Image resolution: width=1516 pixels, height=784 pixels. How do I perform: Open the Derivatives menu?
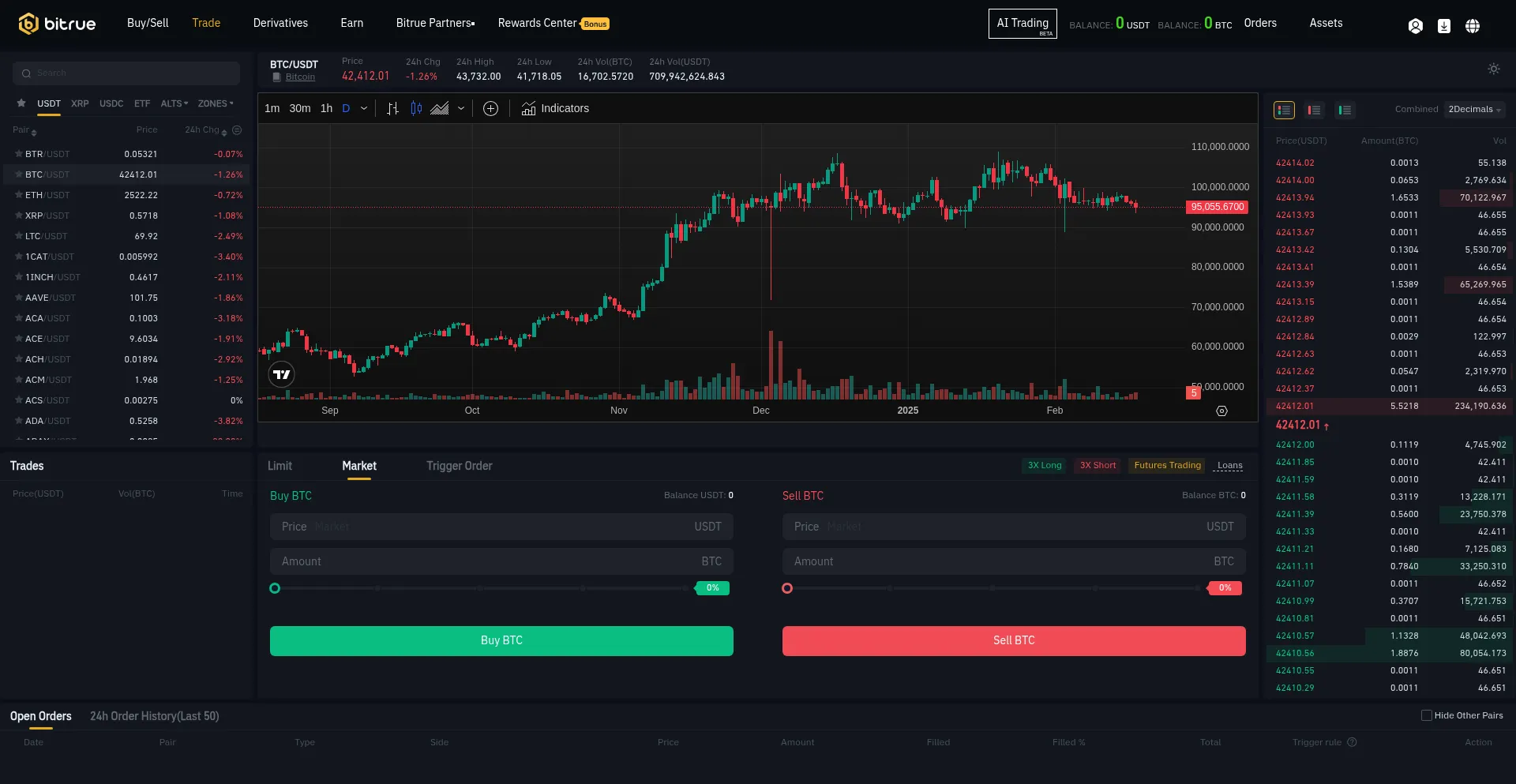[x=280, y=23]
